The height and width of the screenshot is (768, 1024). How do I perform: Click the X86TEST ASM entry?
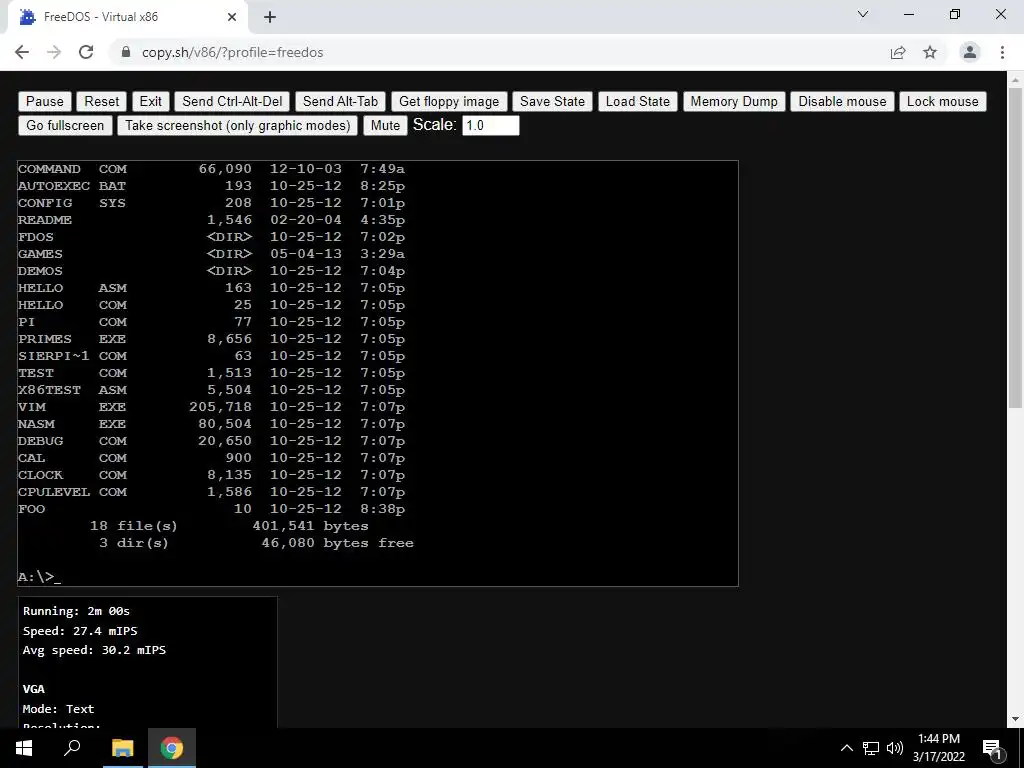[x=211, y=390]
